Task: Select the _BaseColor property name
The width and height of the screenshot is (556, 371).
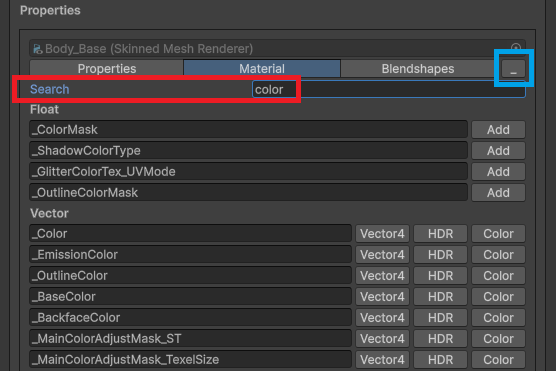Action: click(190, 297)
